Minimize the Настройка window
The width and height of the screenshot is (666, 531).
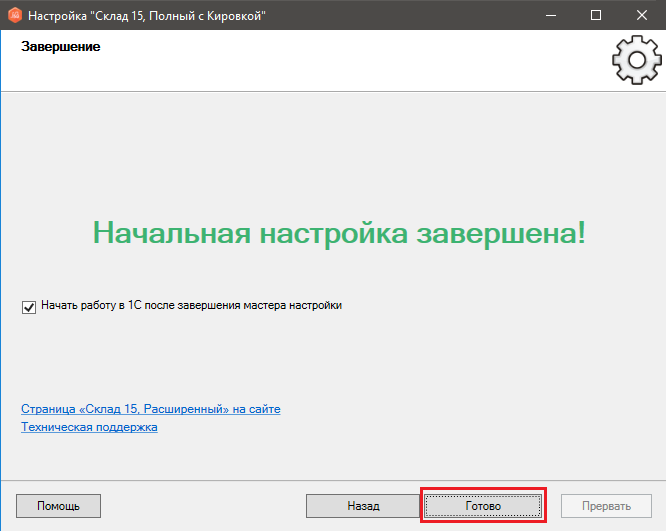tap(551, 15)
